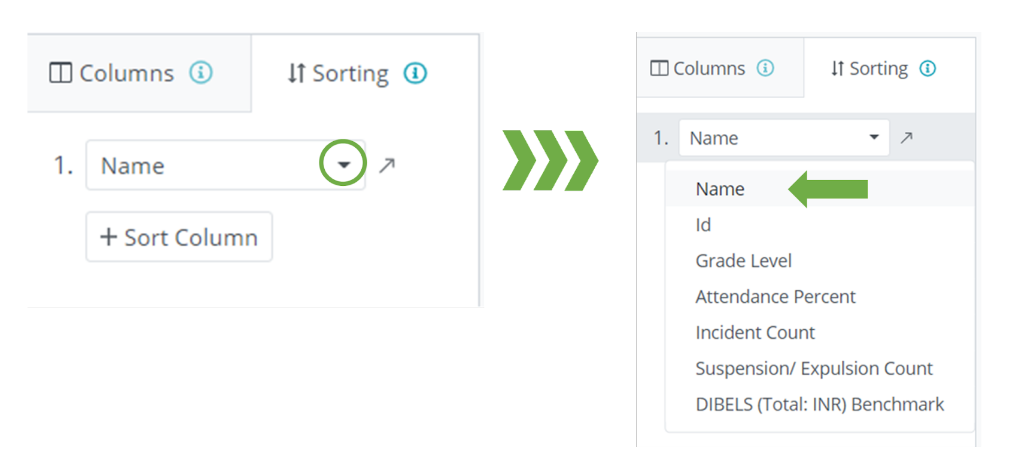Choose Name from the sort dropdown list
Screen dimensions: 1011x457
720,189
